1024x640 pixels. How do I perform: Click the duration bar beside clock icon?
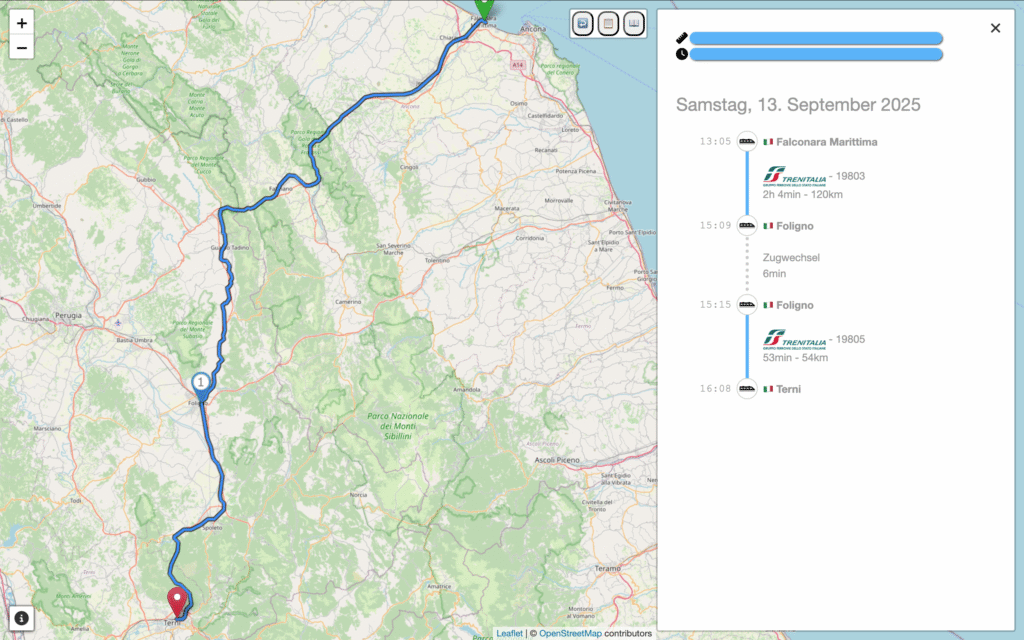point(816,54)
